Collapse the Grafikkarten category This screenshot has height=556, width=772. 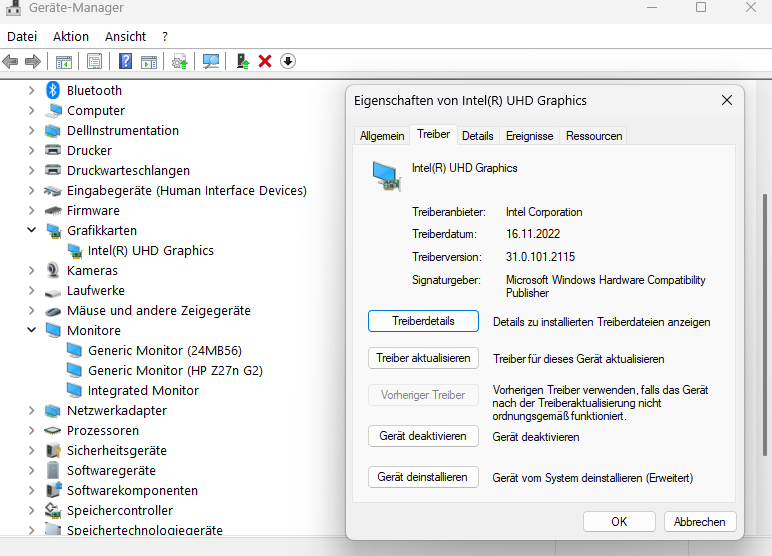(x=32, y=230)
